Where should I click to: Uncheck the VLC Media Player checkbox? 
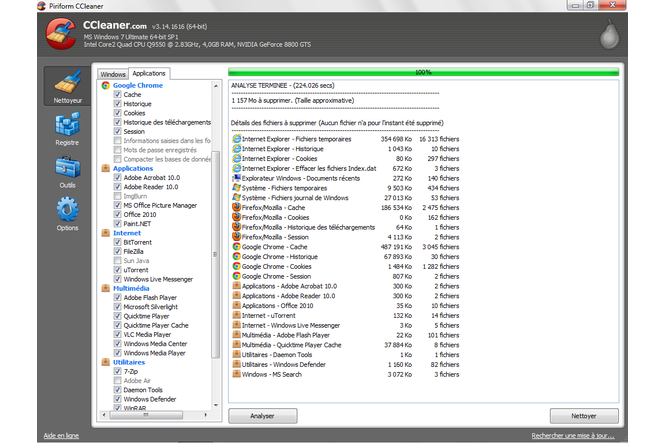[118, 335]
